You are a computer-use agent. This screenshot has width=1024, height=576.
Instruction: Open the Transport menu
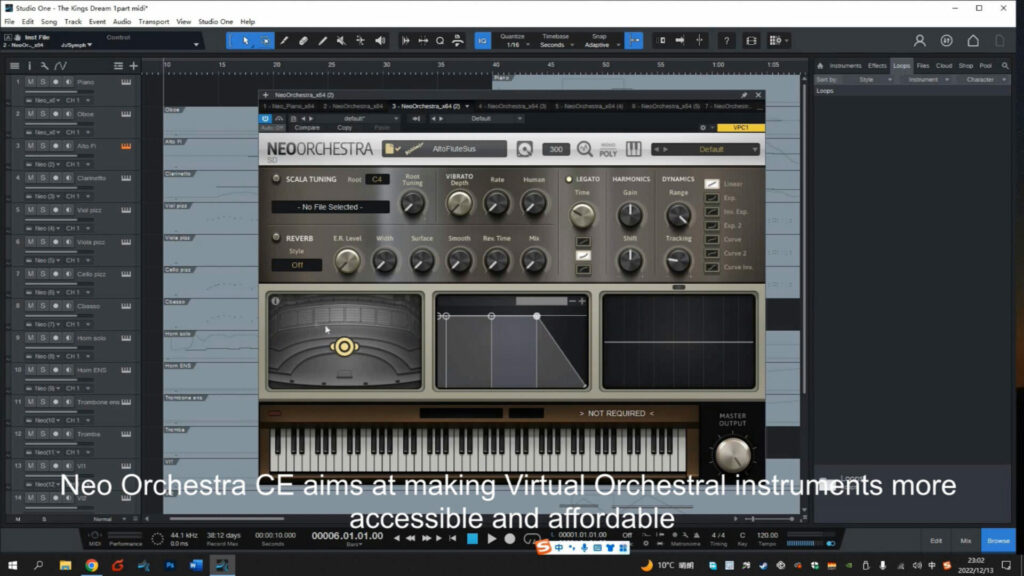coord(153,22)
